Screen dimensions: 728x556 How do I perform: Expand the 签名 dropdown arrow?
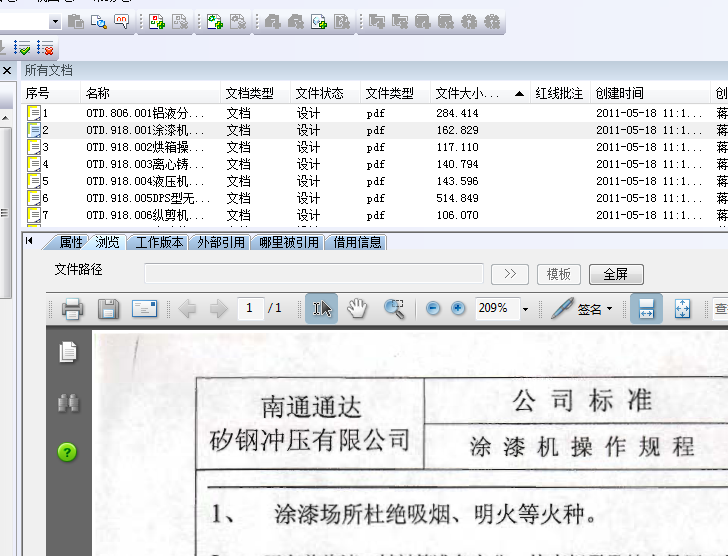coord(610,309)
